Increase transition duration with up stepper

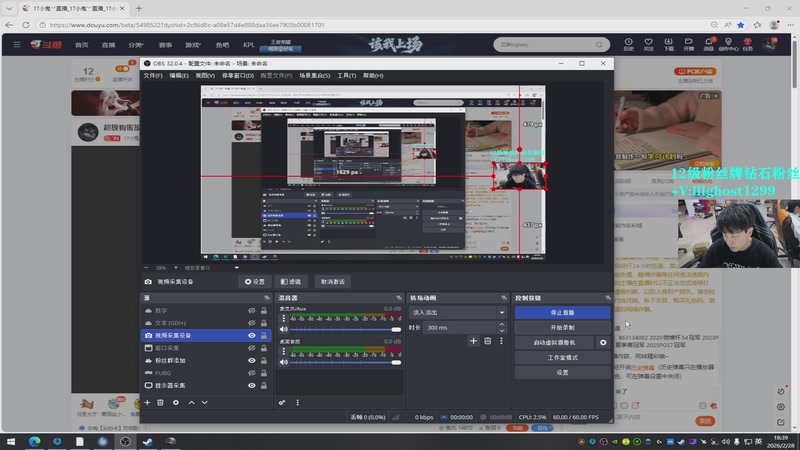coord(502,324)
